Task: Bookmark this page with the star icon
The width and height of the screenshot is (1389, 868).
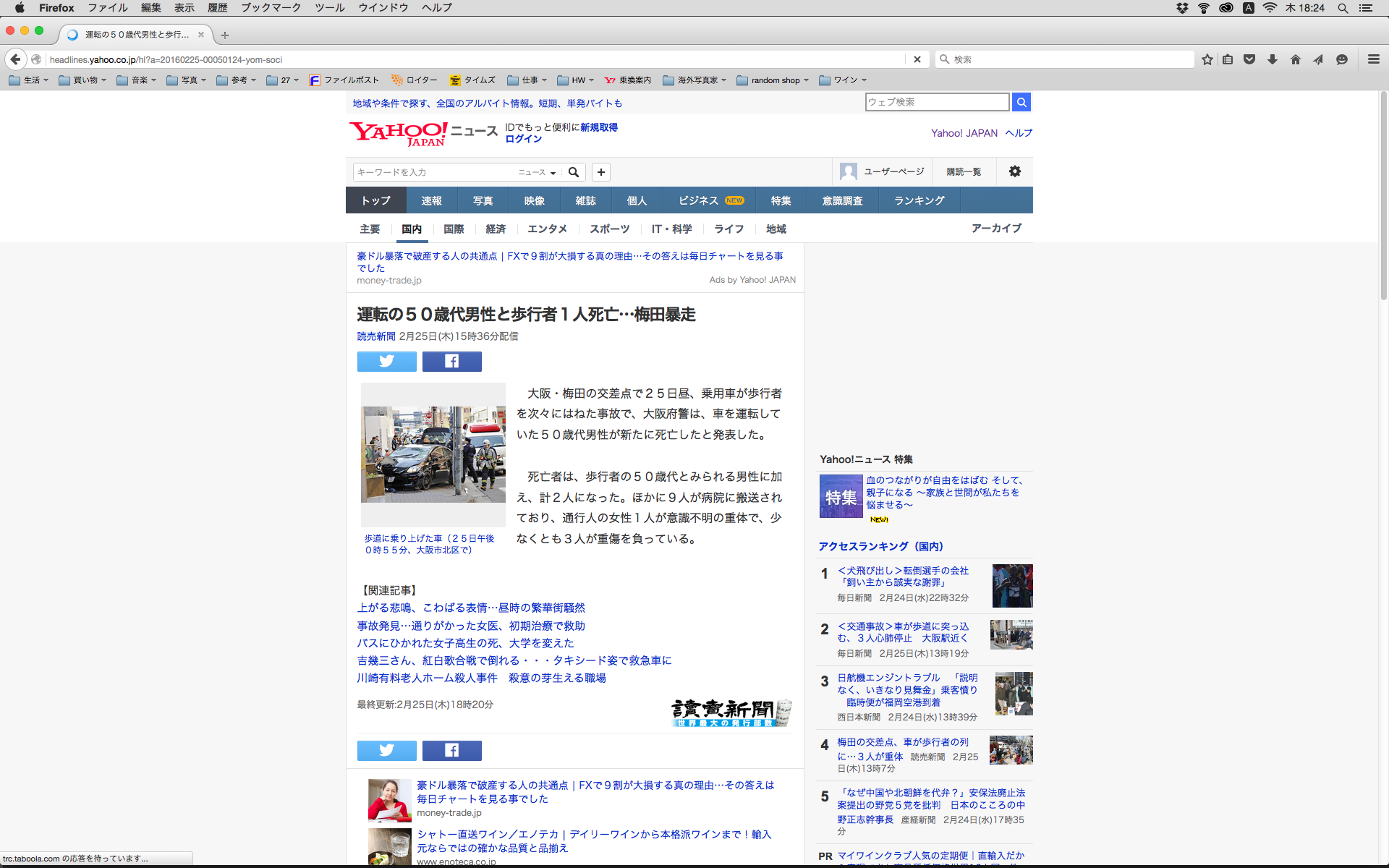Action: (x=1207, y=59)
